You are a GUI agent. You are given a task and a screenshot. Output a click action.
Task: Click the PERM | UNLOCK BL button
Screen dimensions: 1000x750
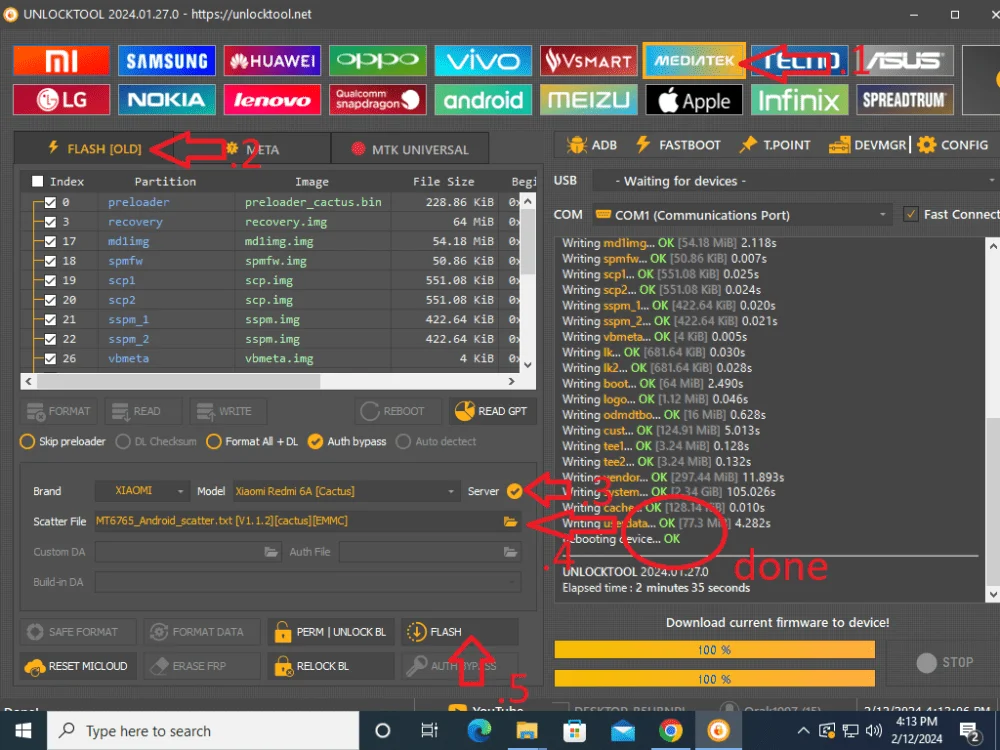click(x=330, y=632)
